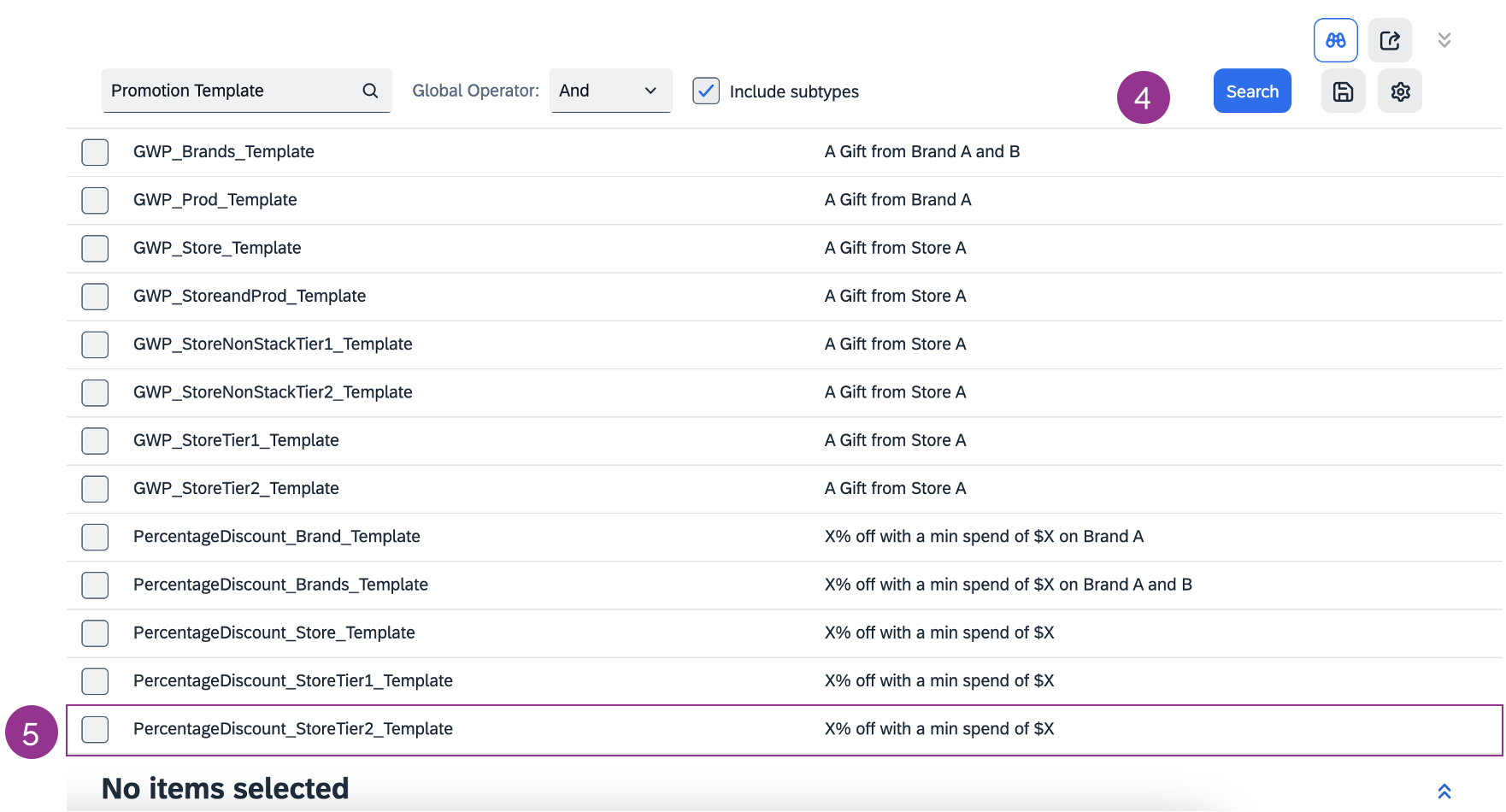Click the export share icon
This screenshot has width=1506, height=812.
1390,40
